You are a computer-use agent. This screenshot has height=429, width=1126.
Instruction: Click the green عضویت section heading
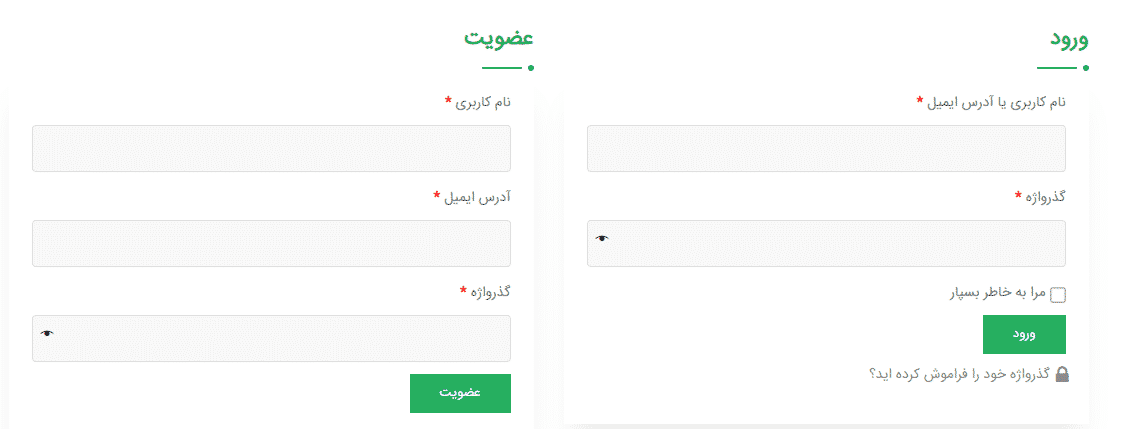tap(498, 38)
